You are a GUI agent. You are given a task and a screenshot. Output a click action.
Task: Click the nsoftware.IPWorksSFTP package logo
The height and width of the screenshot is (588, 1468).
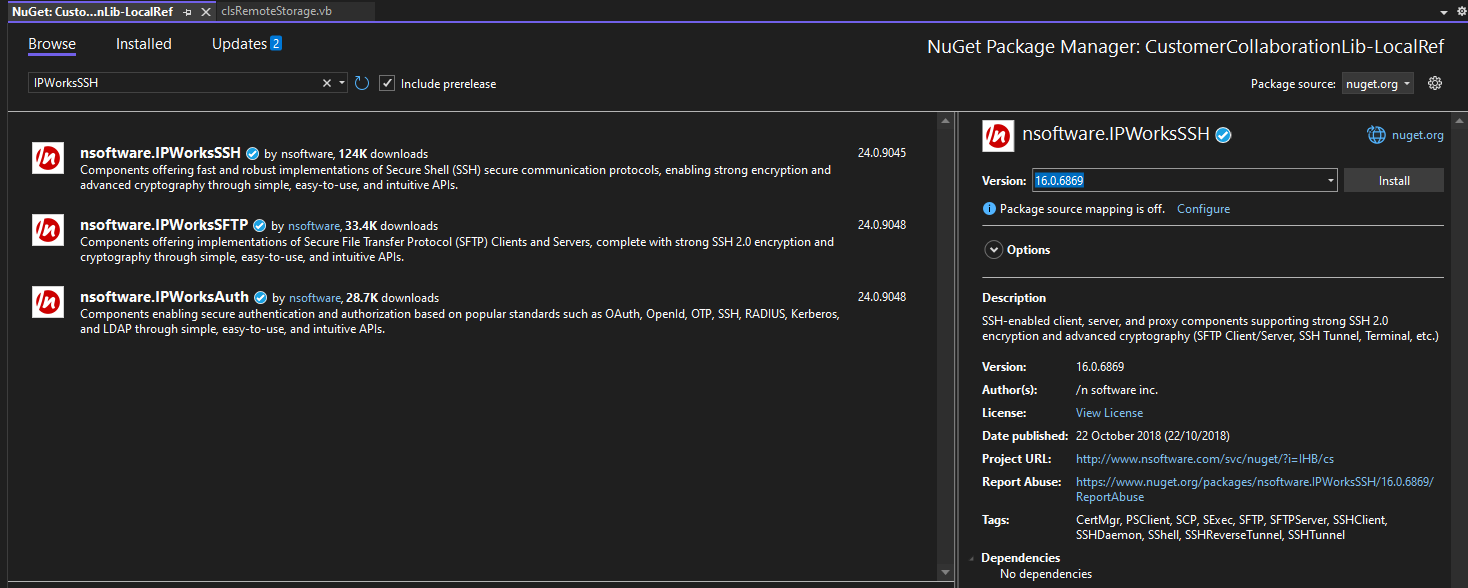point(48,230)
